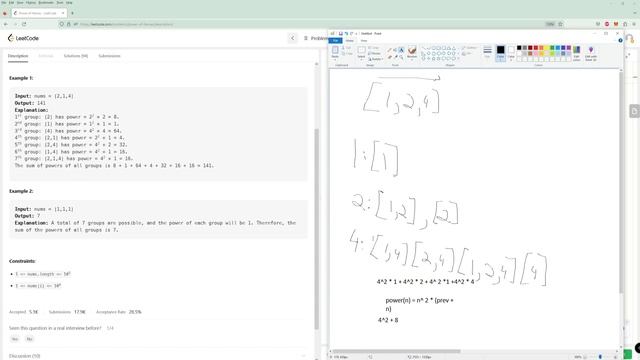The height and width of the screenshot is (360, 640).
Task: Click the browser reload icon
Action: click(24, 24)
